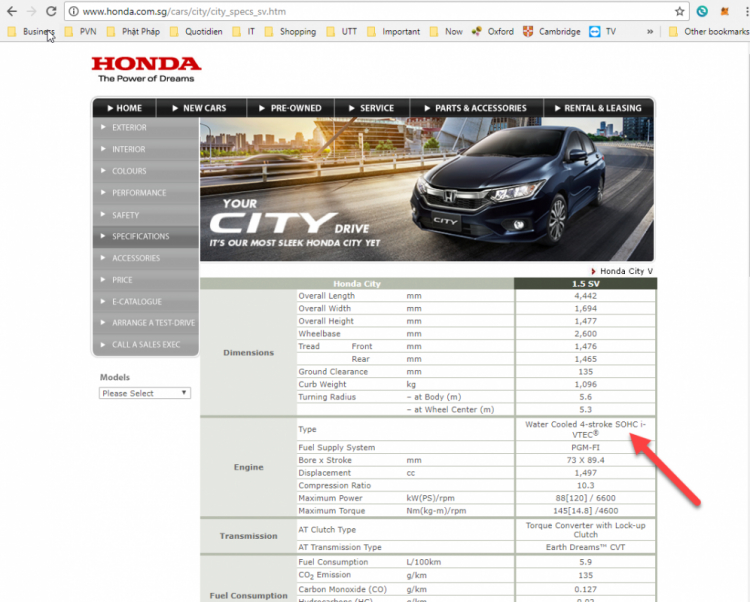Go to the PERFORMANCE sidebar section

point(146,193)
